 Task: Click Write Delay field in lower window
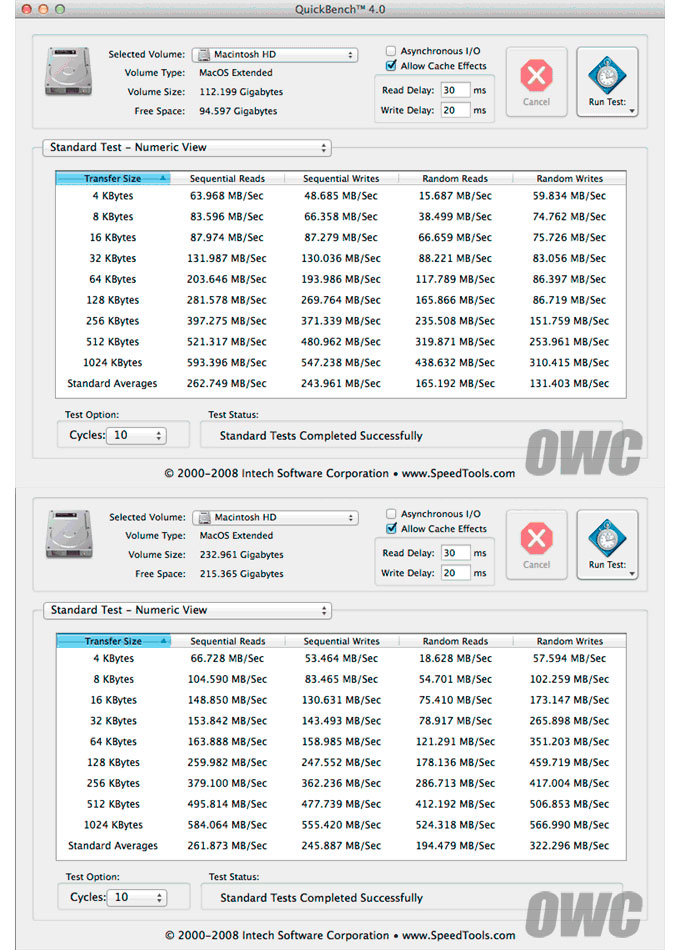[456, 573]
